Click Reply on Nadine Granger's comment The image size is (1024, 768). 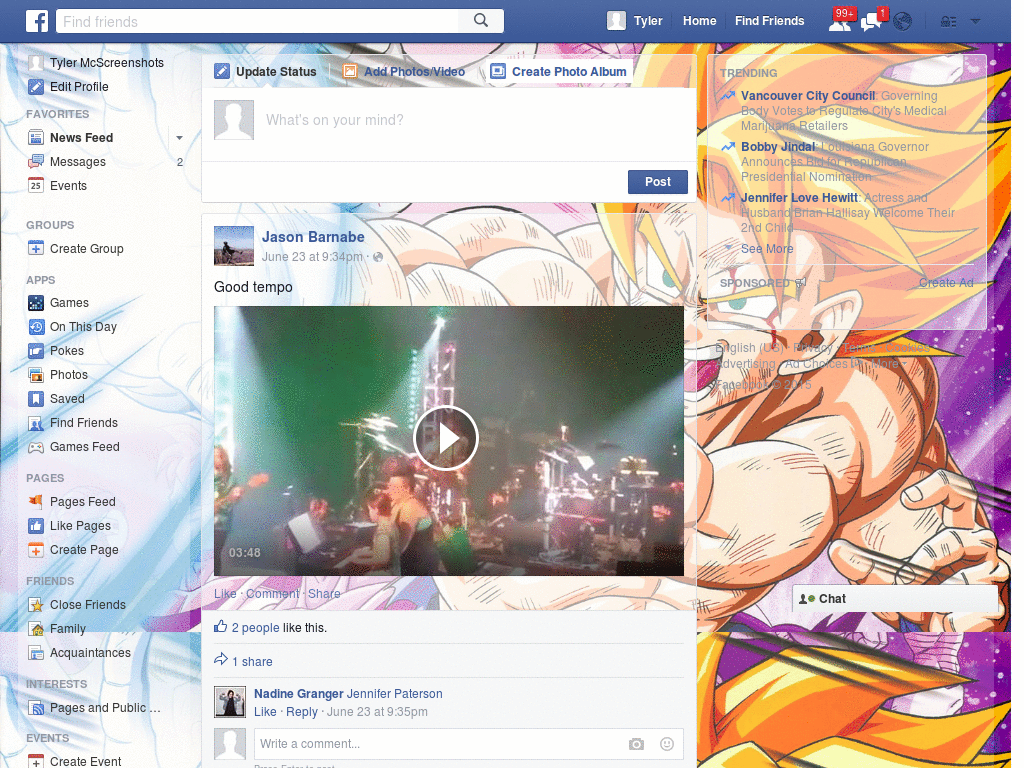pos(302,712)
